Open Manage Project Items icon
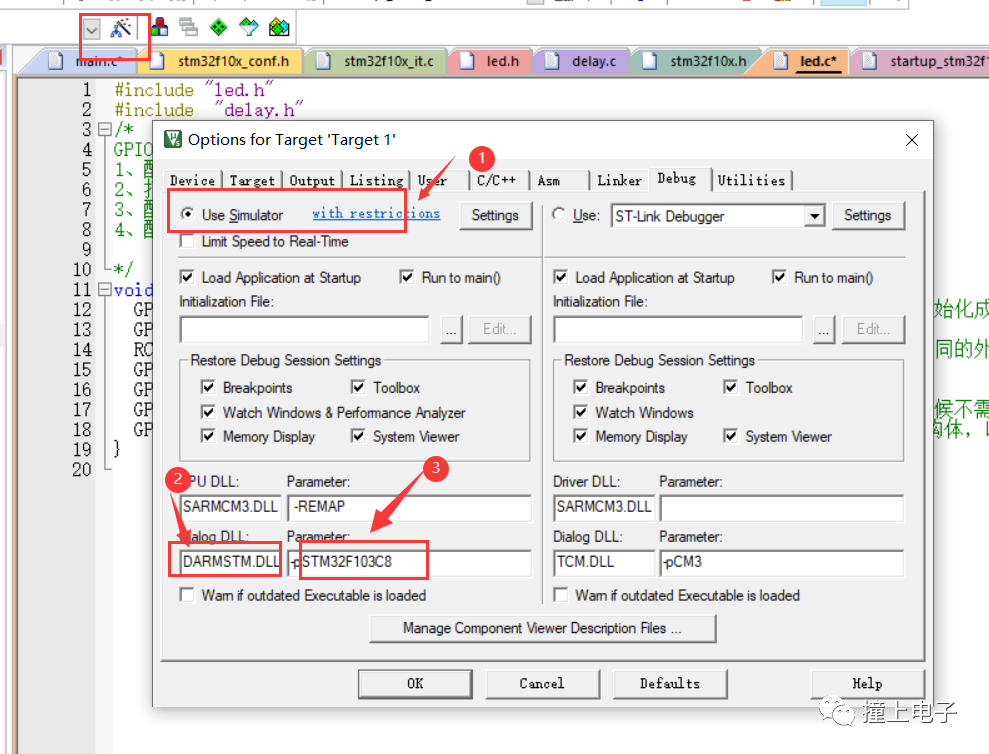 (160, 27)
